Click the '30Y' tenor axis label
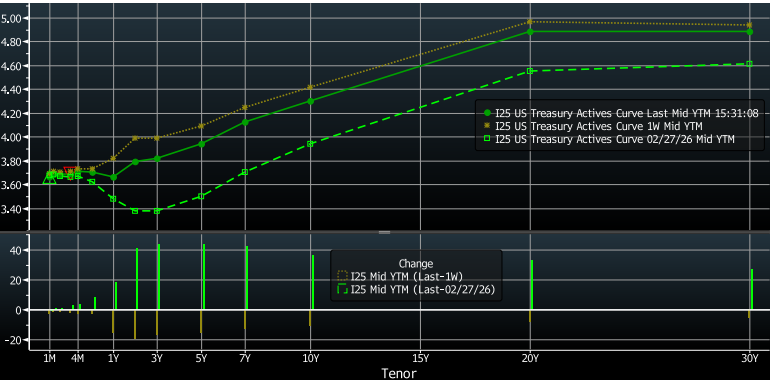 749,358
